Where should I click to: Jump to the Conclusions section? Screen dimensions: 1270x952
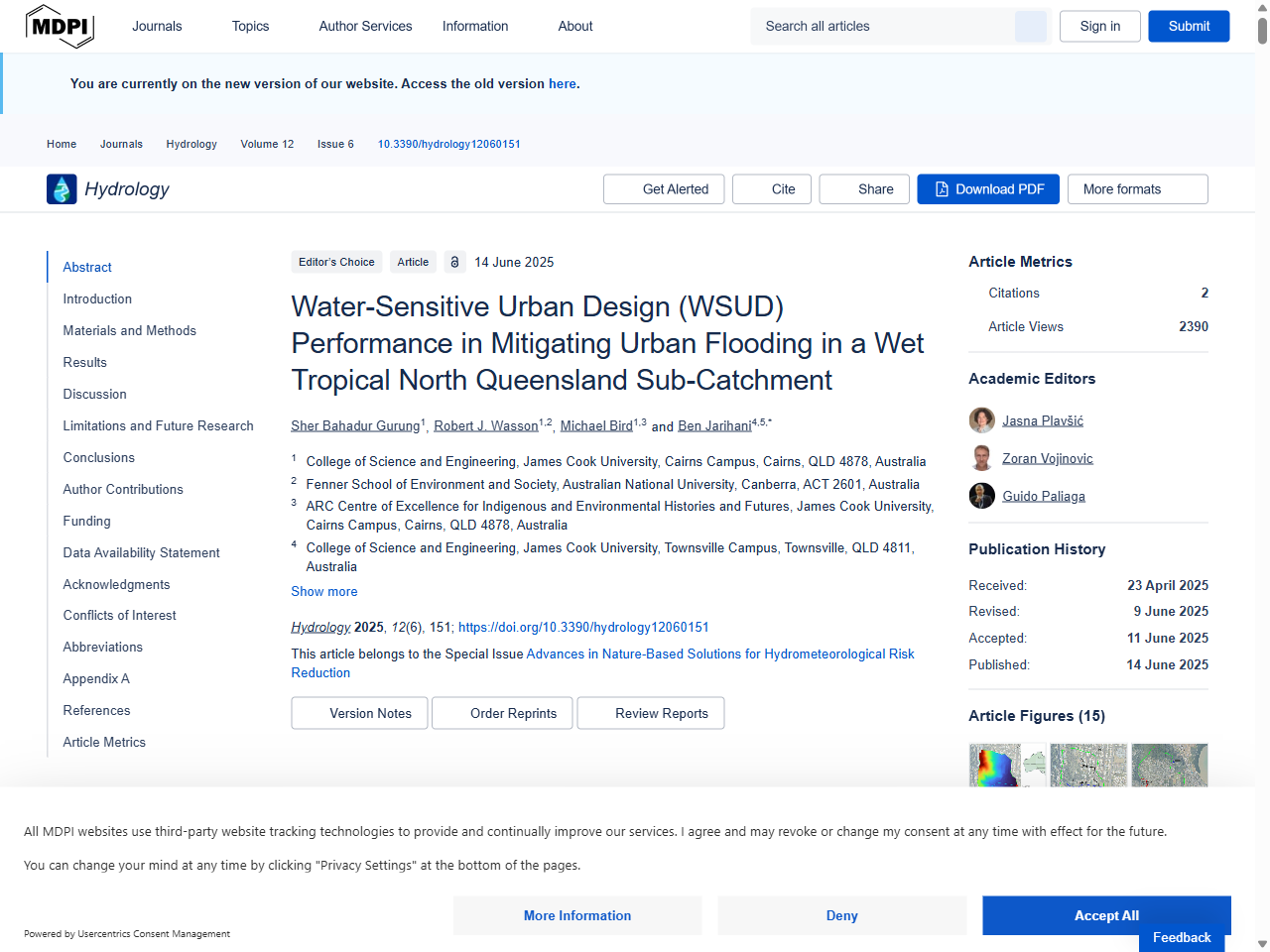pos(98,457)
